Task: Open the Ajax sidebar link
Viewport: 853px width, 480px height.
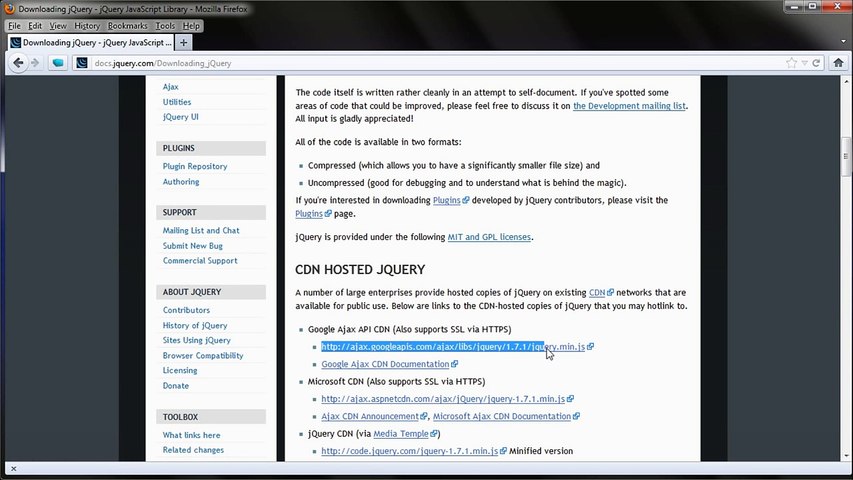Action: click(x=170, y=87)
